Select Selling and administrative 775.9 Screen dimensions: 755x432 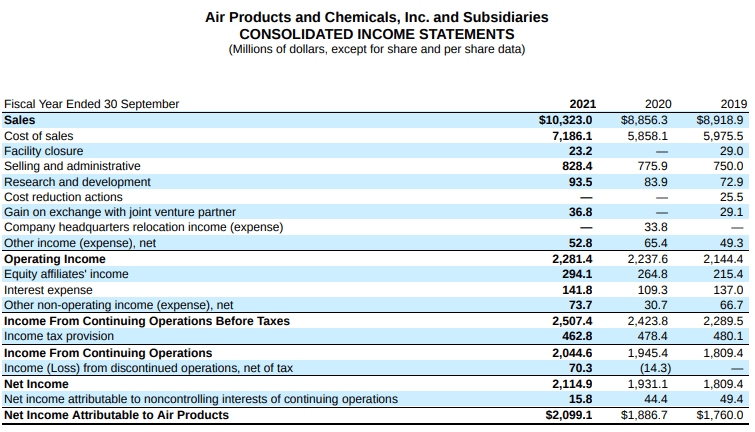point(653,166)
